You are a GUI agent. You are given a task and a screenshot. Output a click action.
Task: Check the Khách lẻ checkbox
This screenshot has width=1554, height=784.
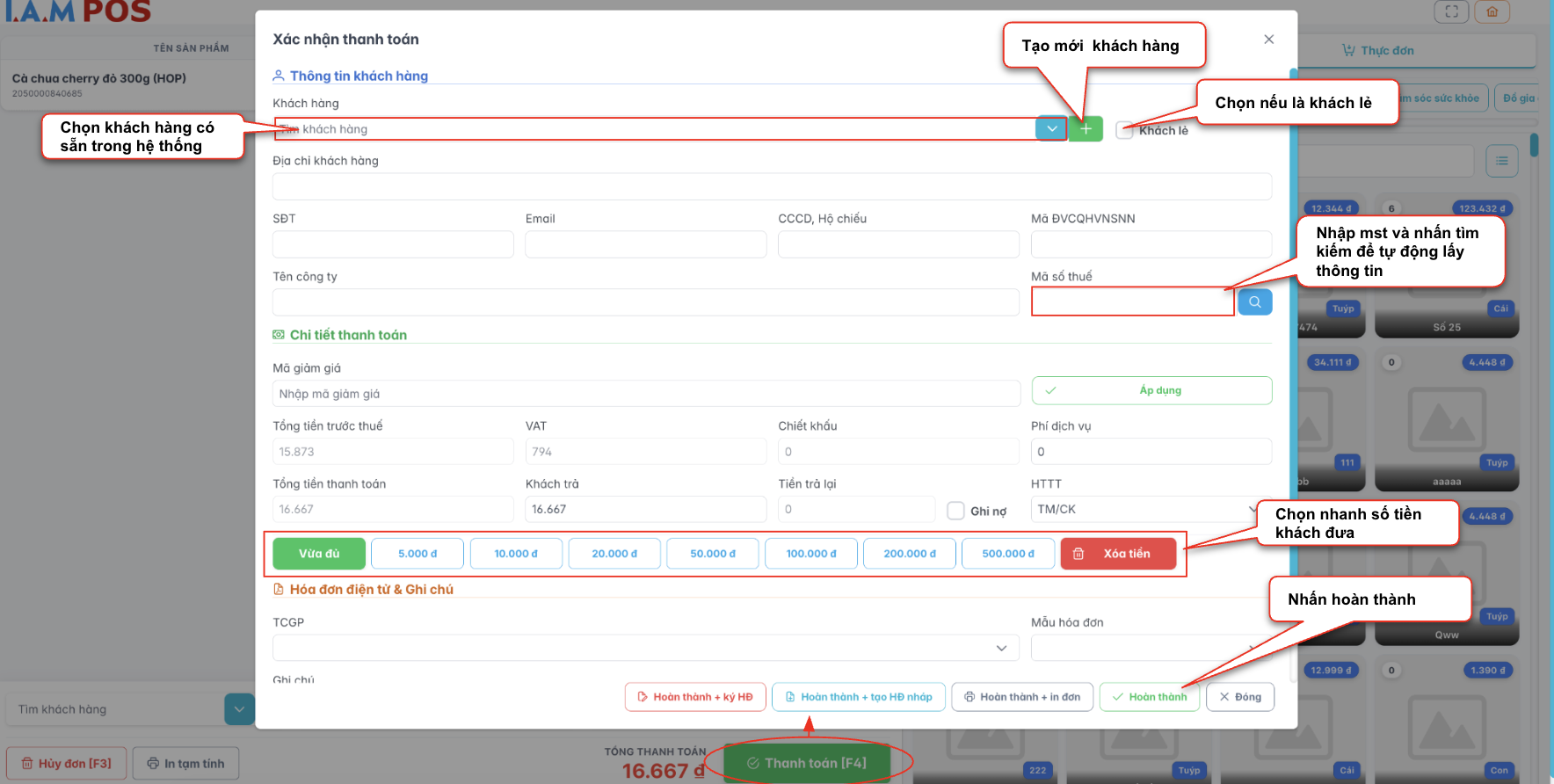point(1124,131)
